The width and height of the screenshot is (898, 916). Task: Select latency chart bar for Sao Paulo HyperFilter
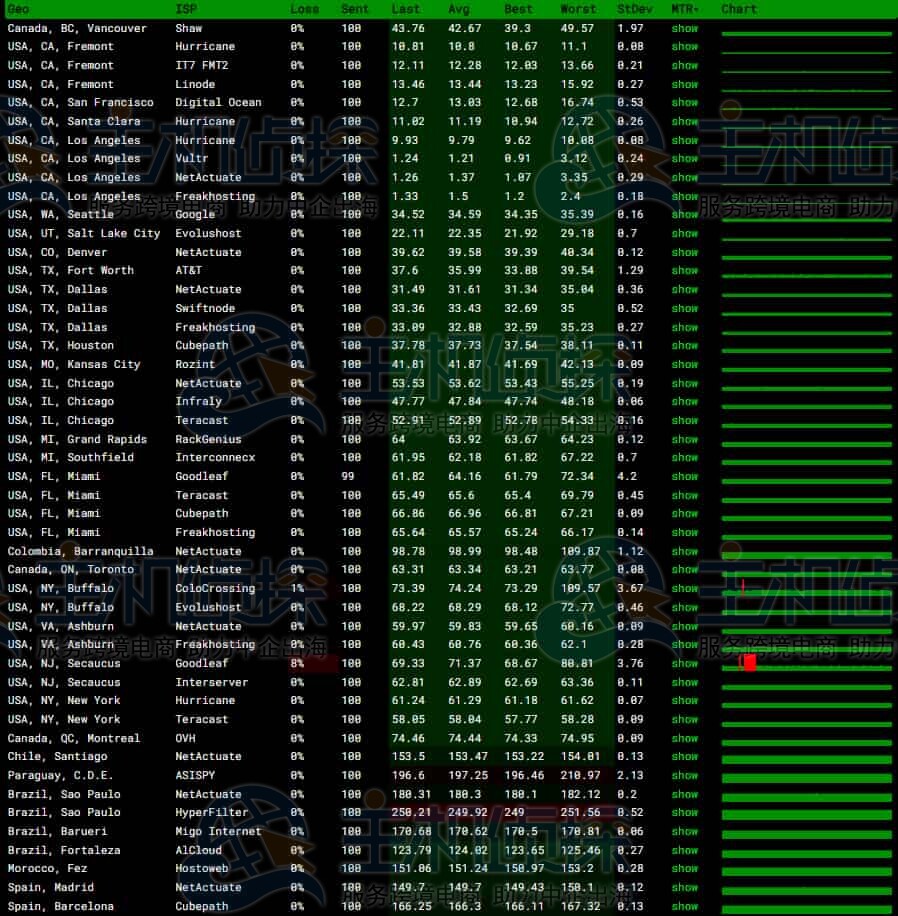[806, 814]
